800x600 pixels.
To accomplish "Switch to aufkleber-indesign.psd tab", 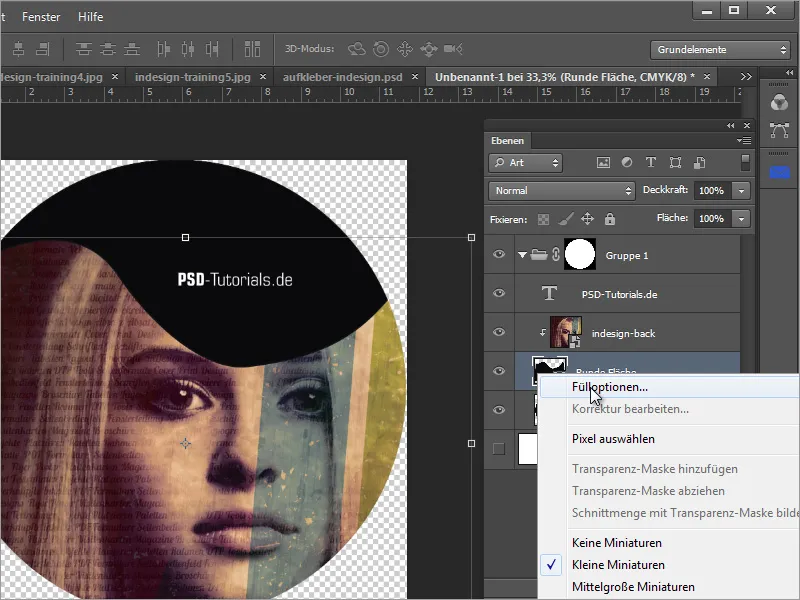I will [x=342, y=77].
